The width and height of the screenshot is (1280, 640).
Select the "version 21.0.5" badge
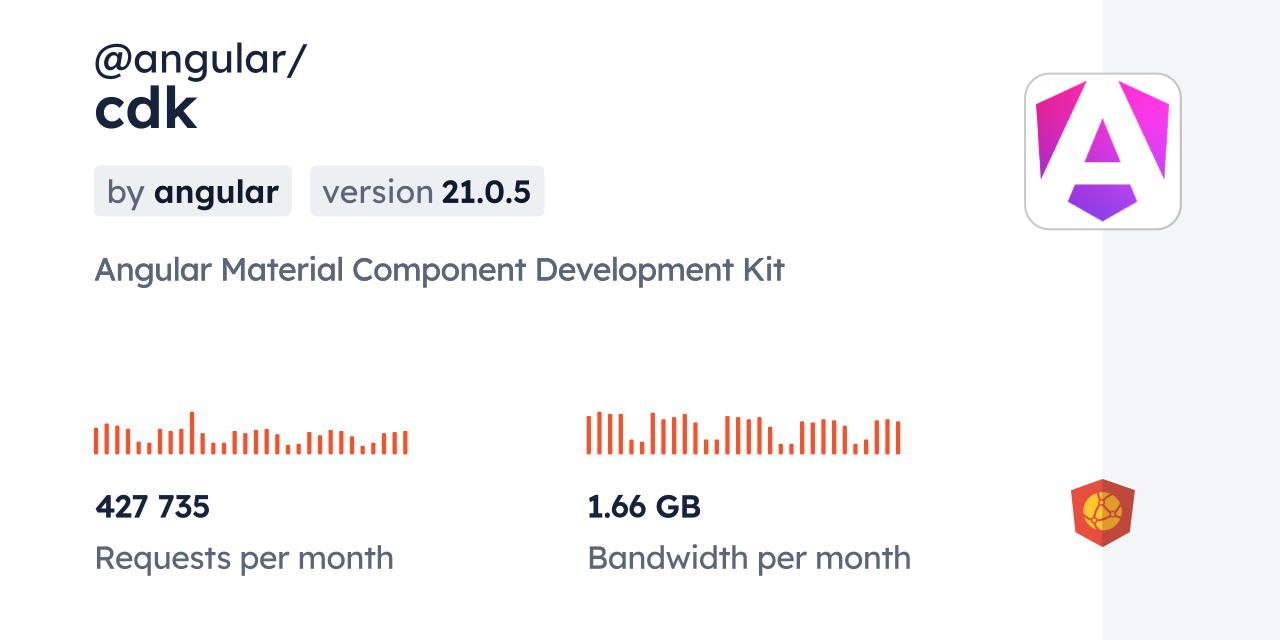427,191
